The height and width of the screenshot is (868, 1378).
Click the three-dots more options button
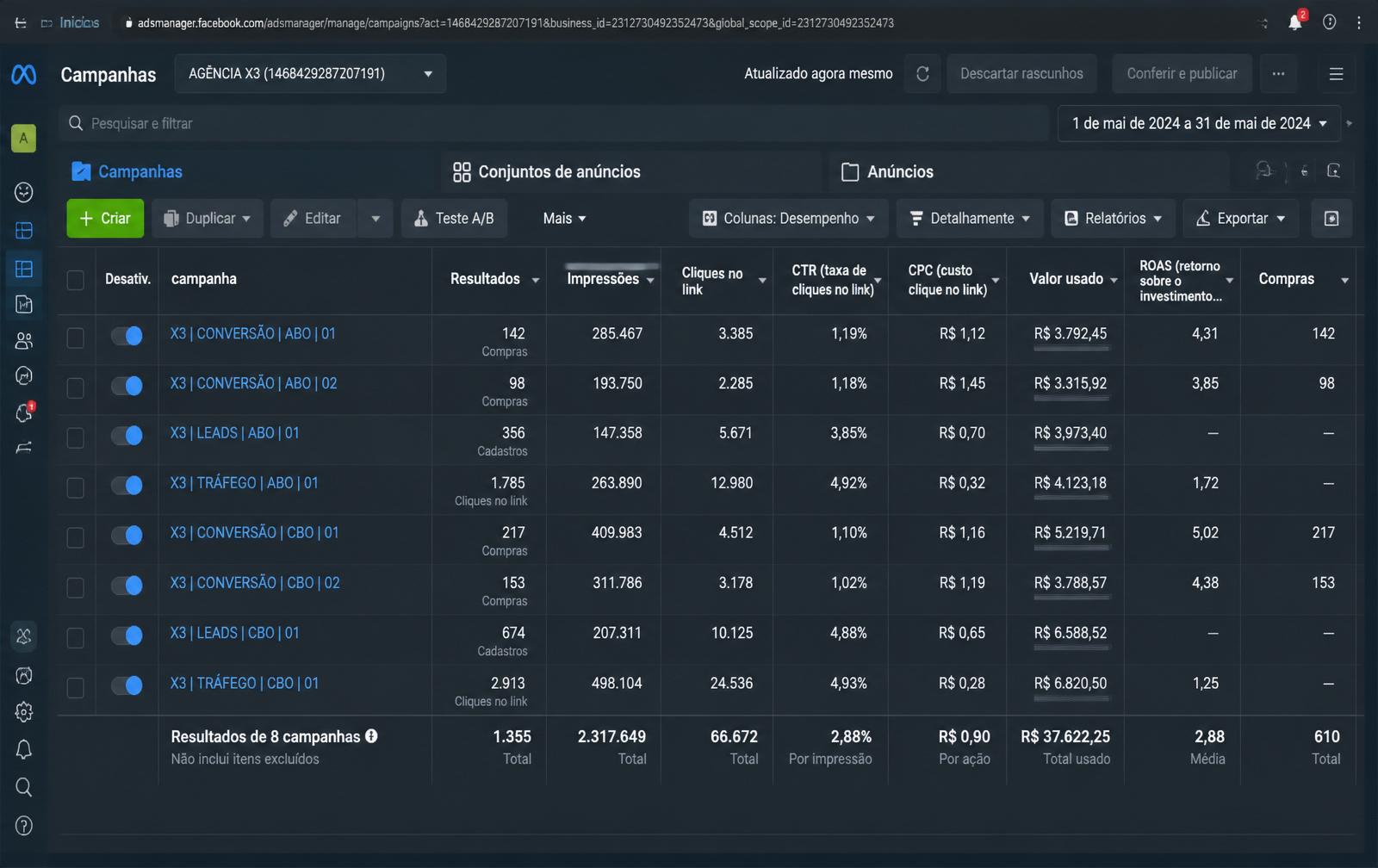point(1278,74)
